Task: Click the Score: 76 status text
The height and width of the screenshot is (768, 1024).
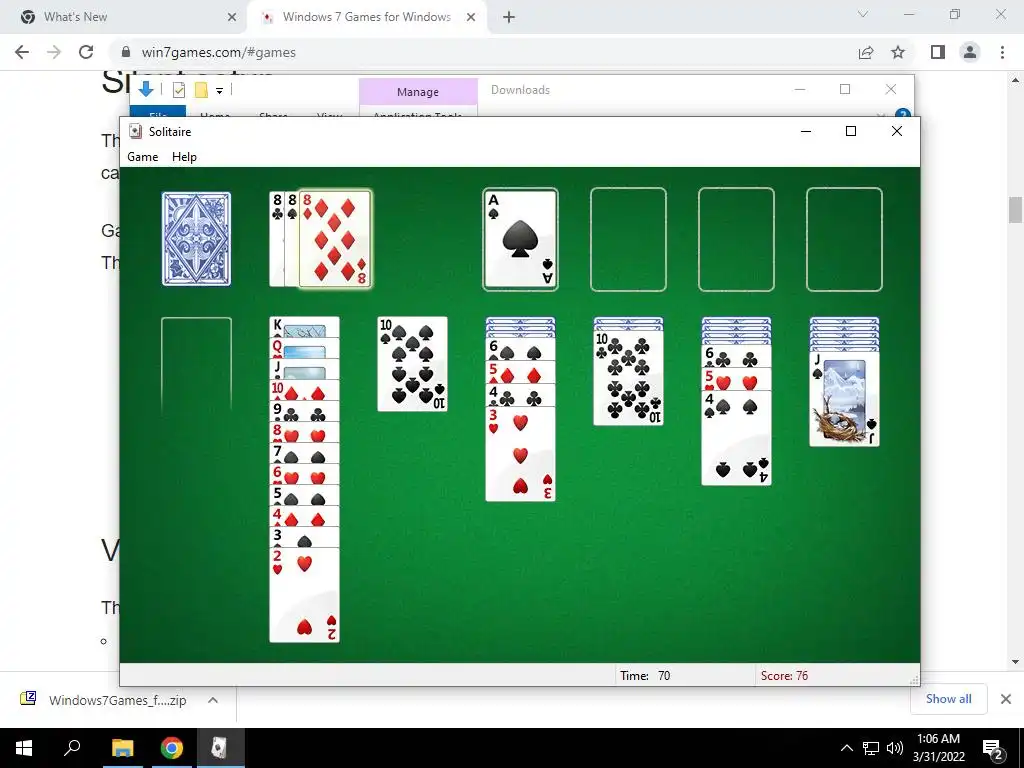Action: pyautogui.click(x=784, y=676)
